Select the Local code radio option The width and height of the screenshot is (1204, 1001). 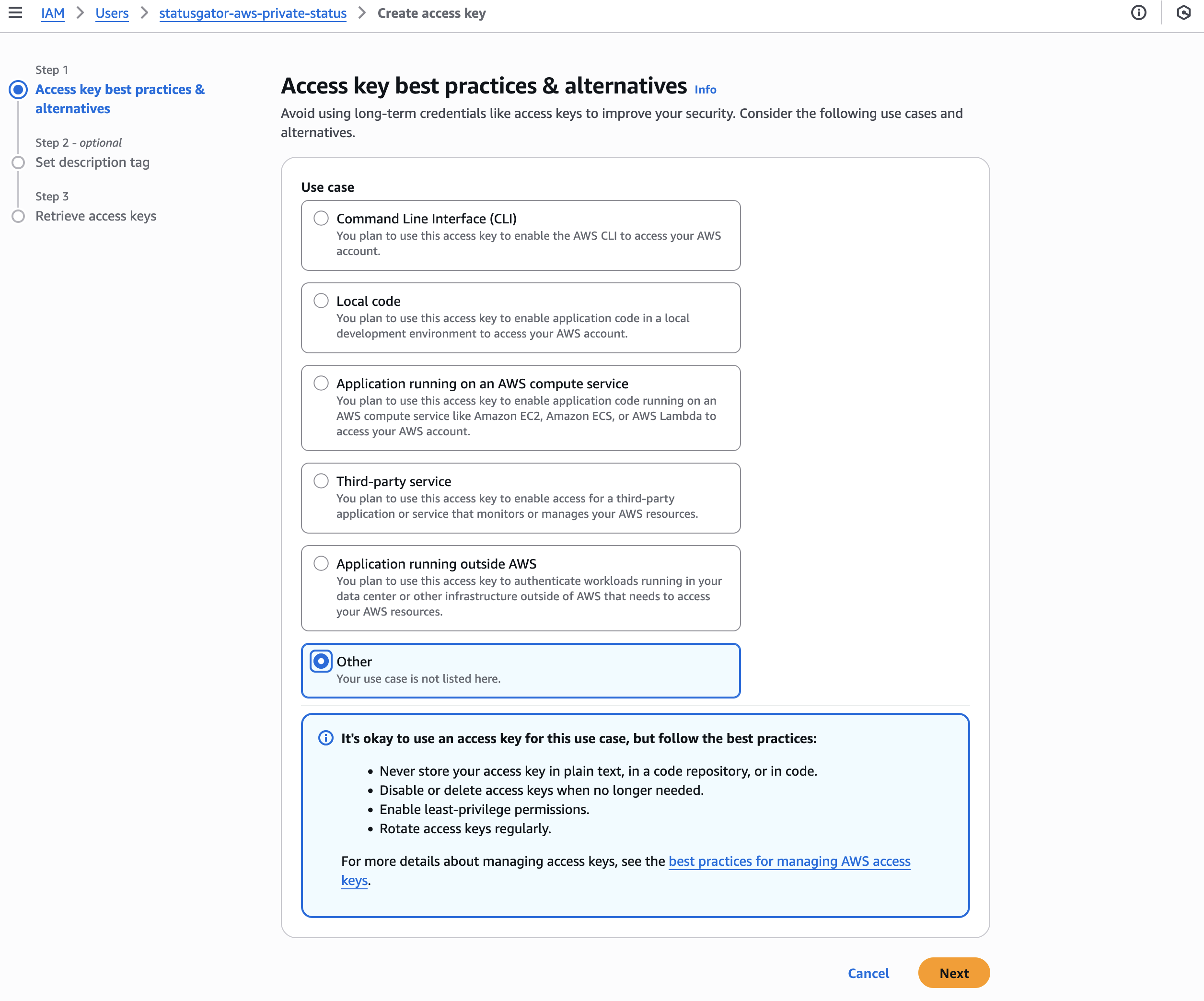pyautogui.click(x=321, y=301)
